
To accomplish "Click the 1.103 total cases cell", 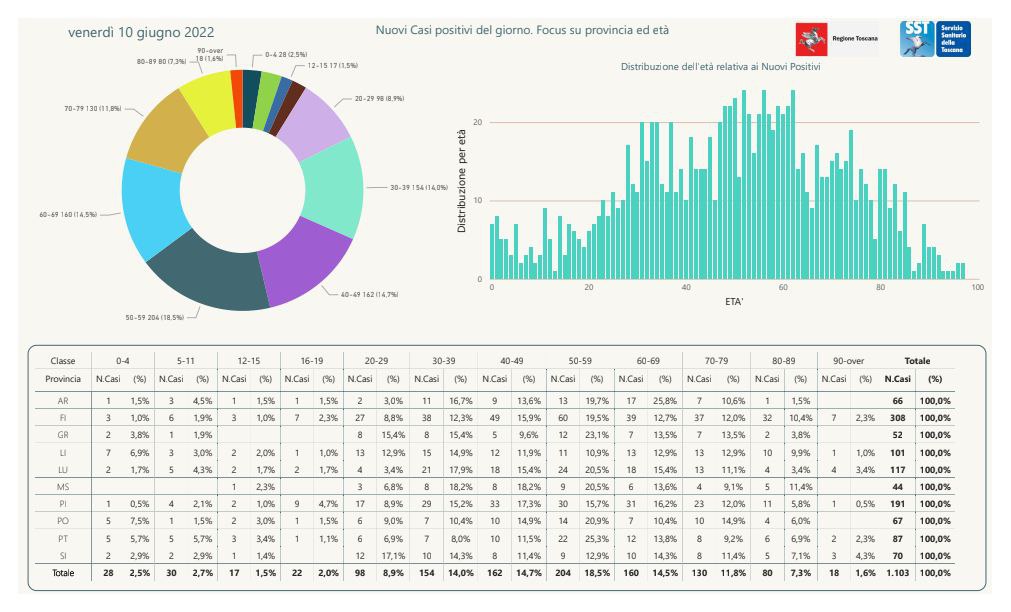I will coord(898,573).
